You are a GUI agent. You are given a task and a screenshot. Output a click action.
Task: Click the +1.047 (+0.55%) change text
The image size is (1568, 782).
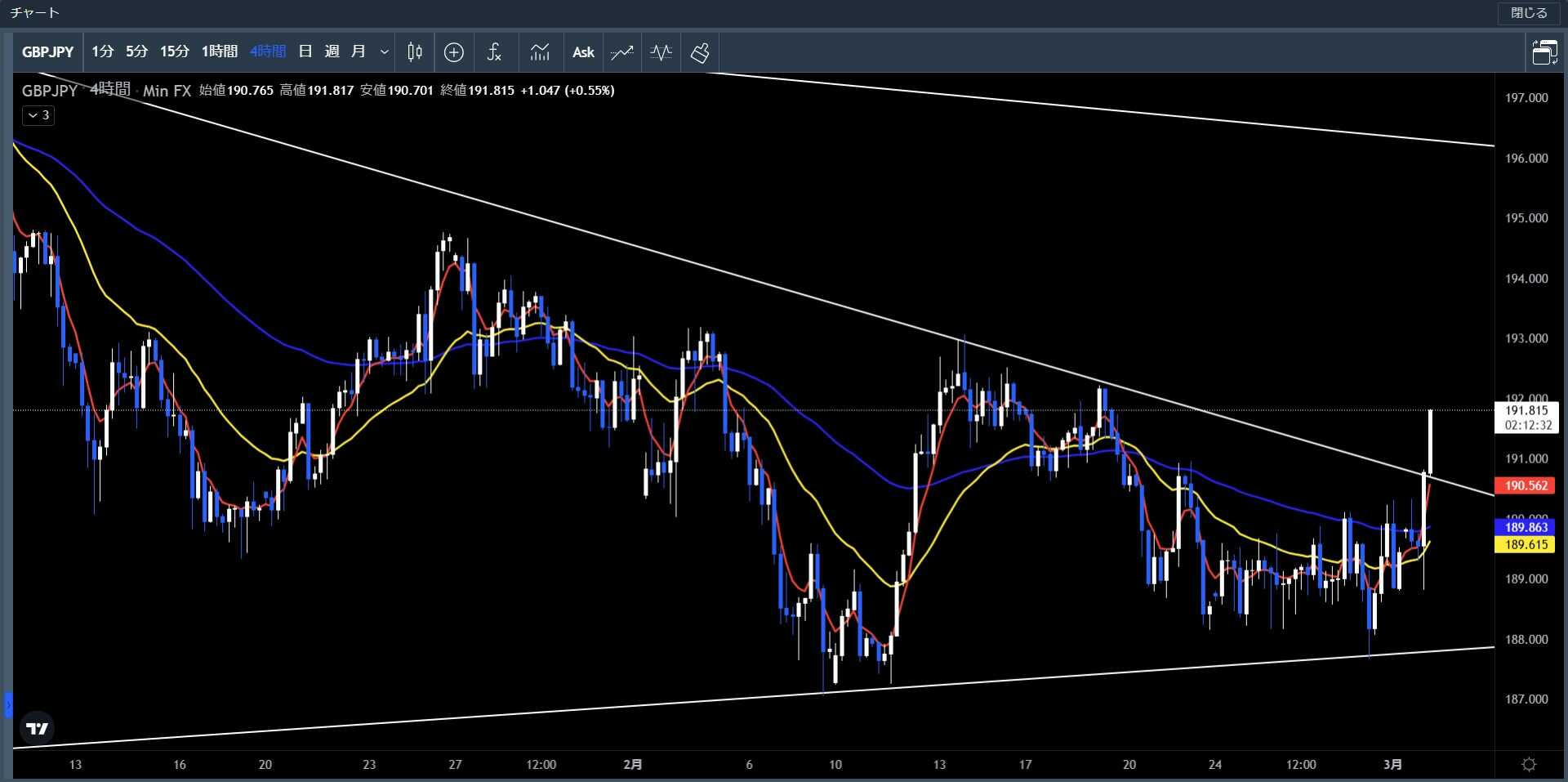coord(568,90)
